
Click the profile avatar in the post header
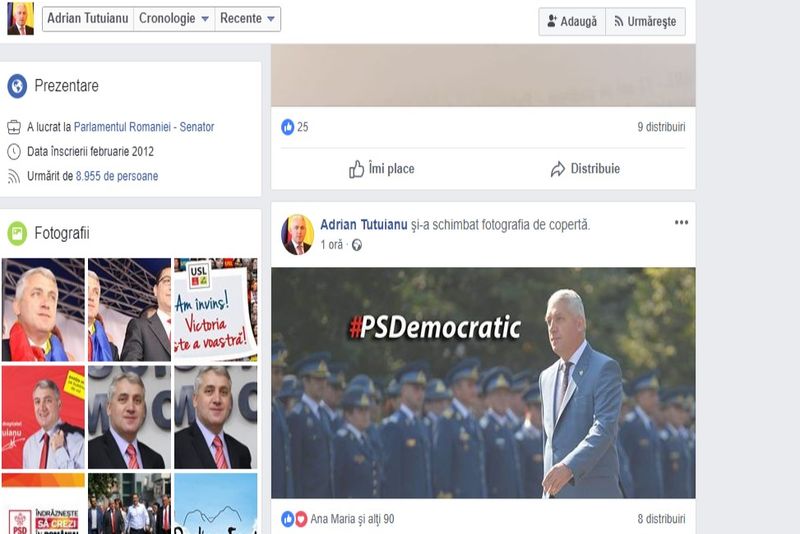297,234
